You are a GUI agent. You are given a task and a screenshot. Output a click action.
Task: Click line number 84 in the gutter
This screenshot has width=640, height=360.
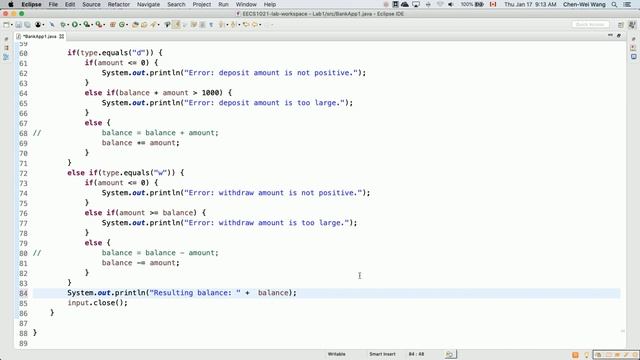tap(23, 293)
